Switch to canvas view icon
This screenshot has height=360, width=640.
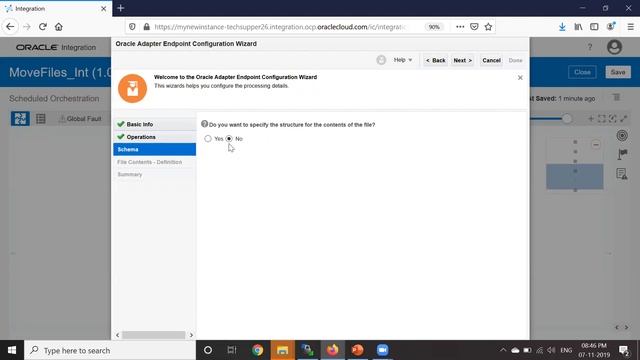pyautogui.click(x=20, y=118)
